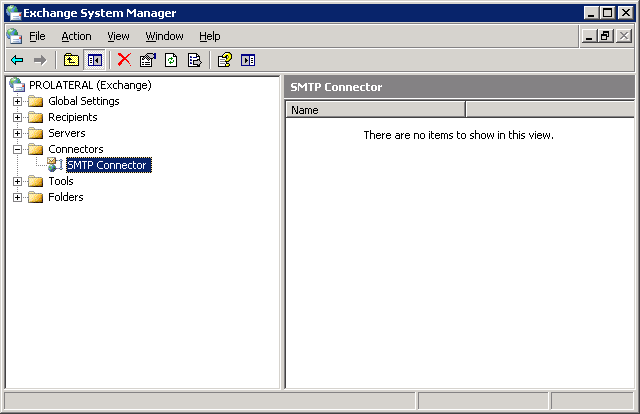Toggle Show/Hide Console Tree button
Screen dimensions: 640x414
(95, 60)
